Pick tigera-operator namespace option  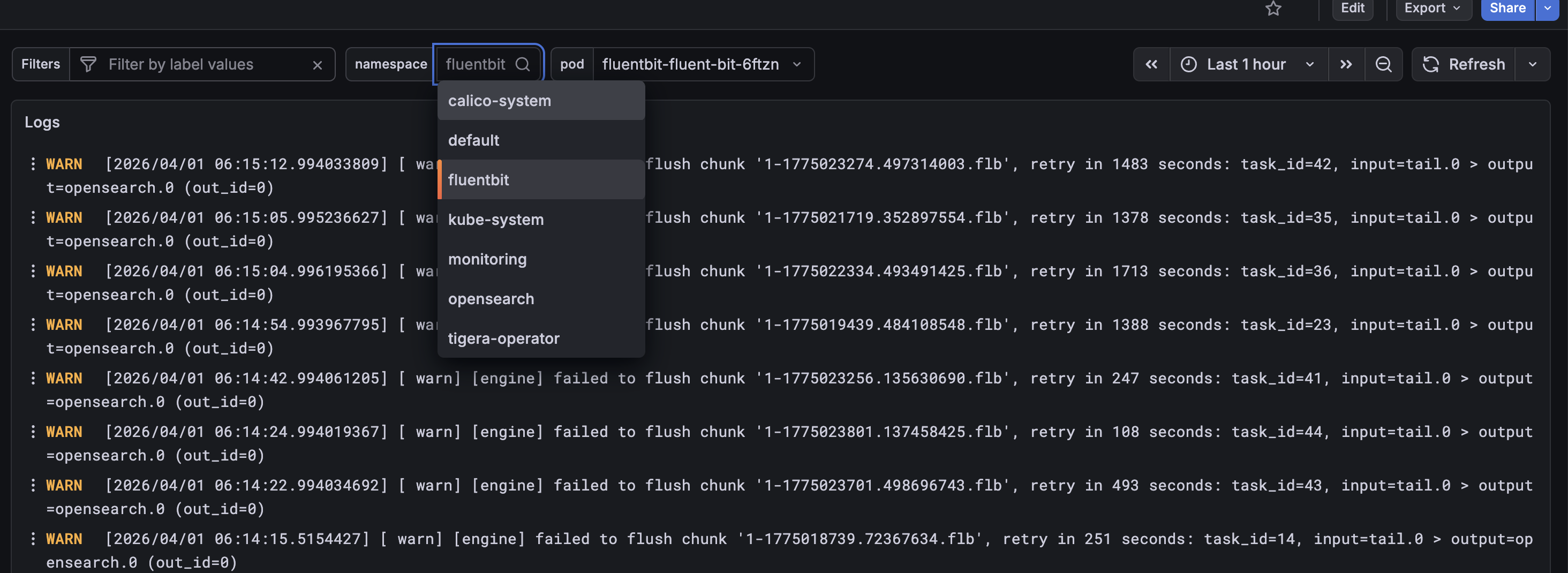coord(540,338)
